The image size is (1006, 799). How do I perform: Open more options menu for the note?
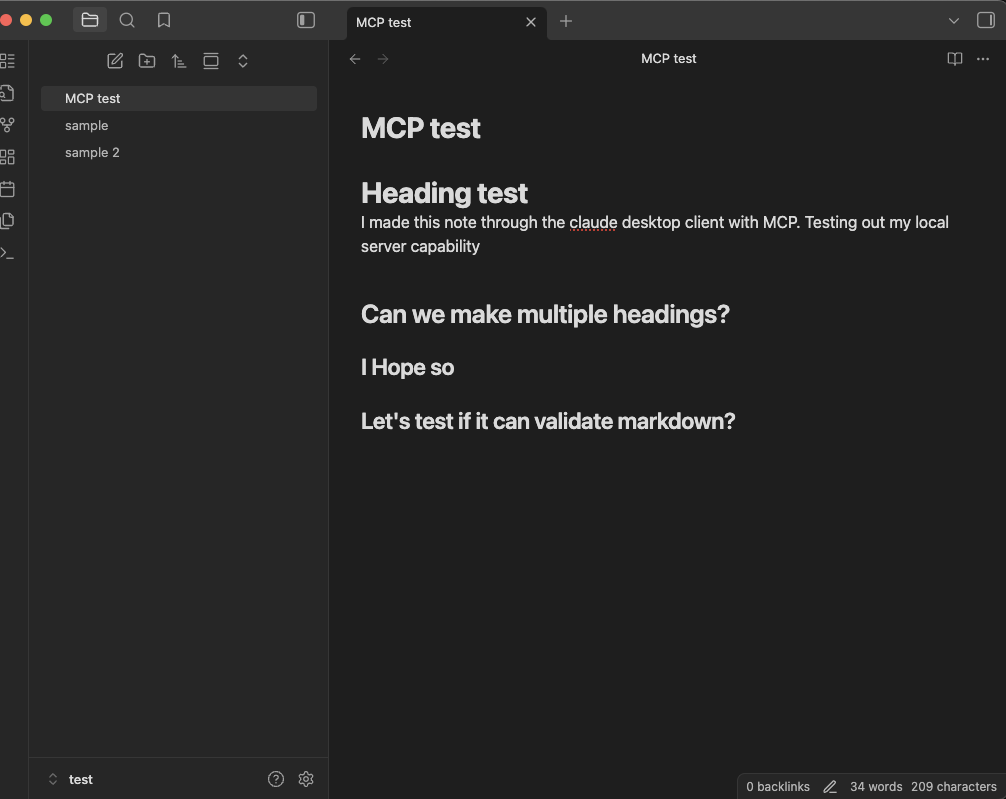point(982,59)
